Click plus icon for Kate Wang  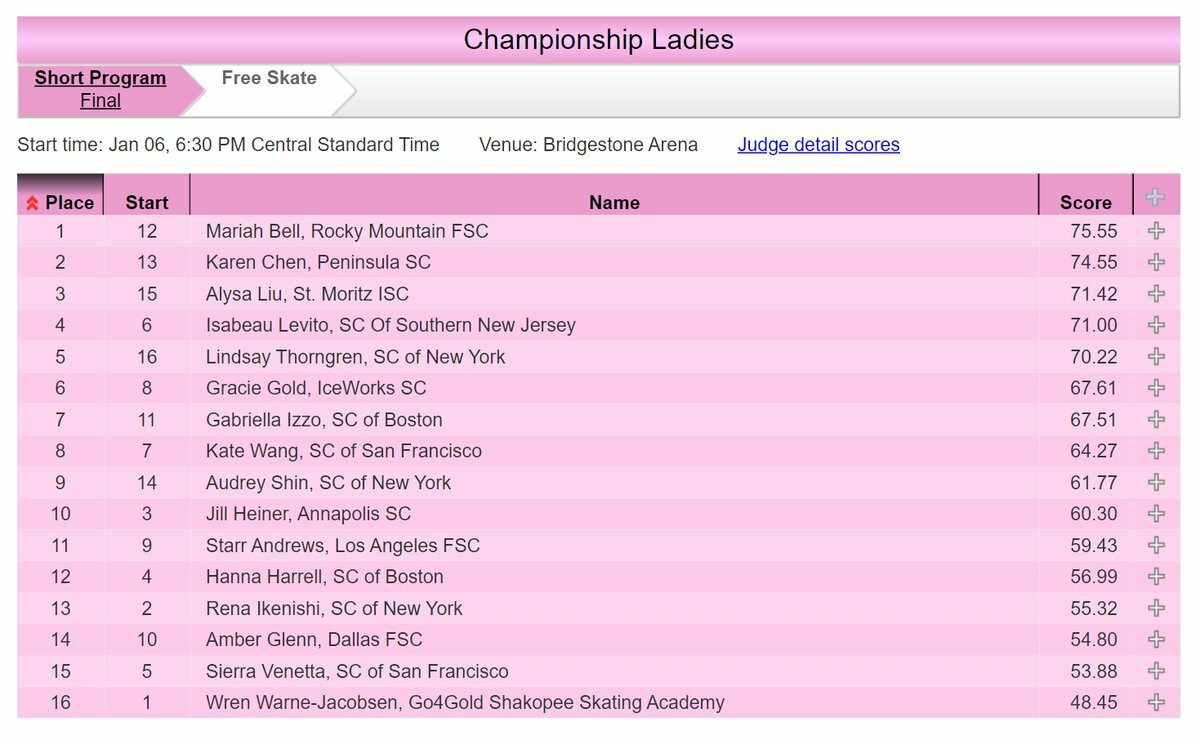1156,451
